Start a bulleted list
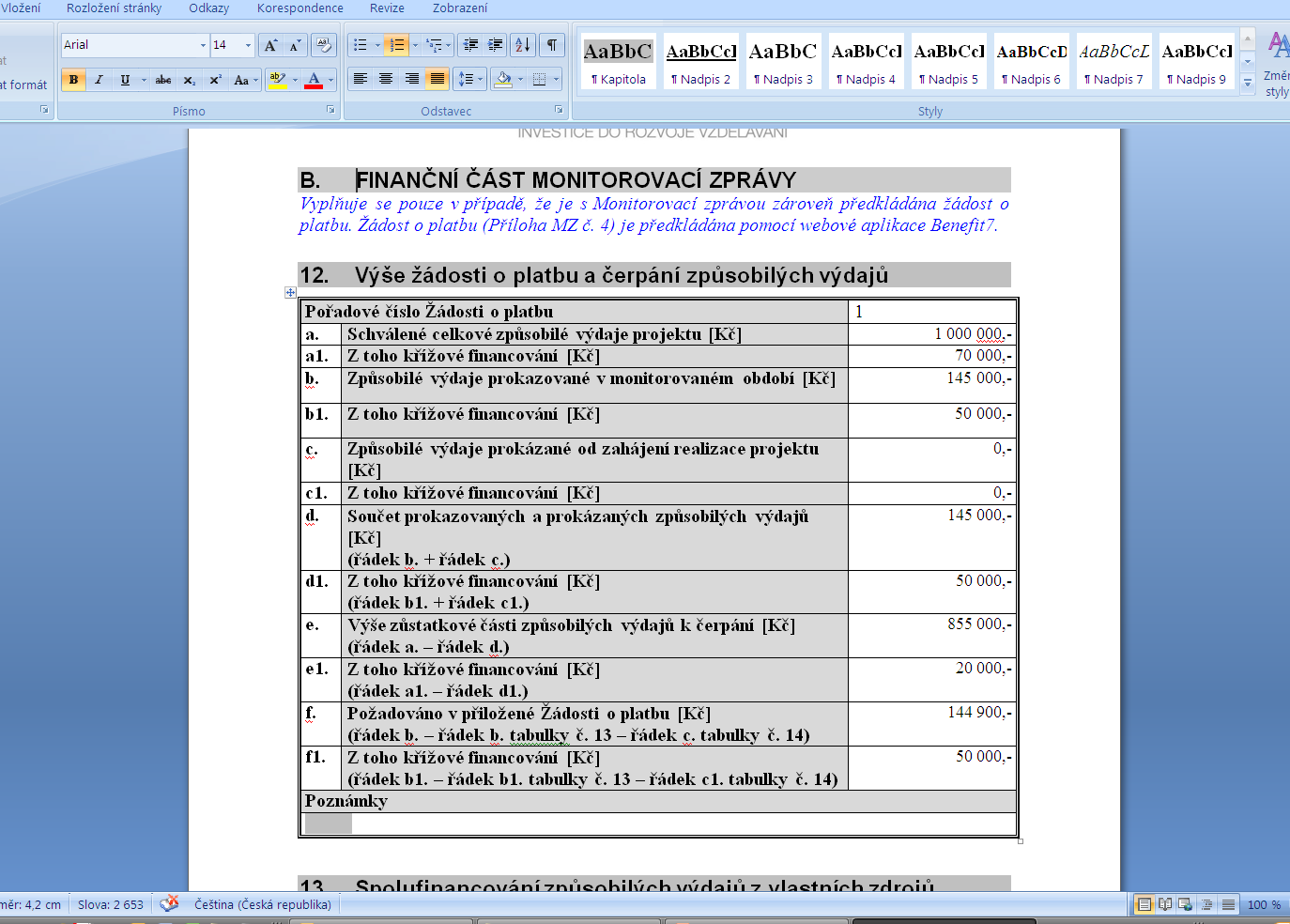The width and height of the screenshot is (1290, 924). click(x=361, y=45)
